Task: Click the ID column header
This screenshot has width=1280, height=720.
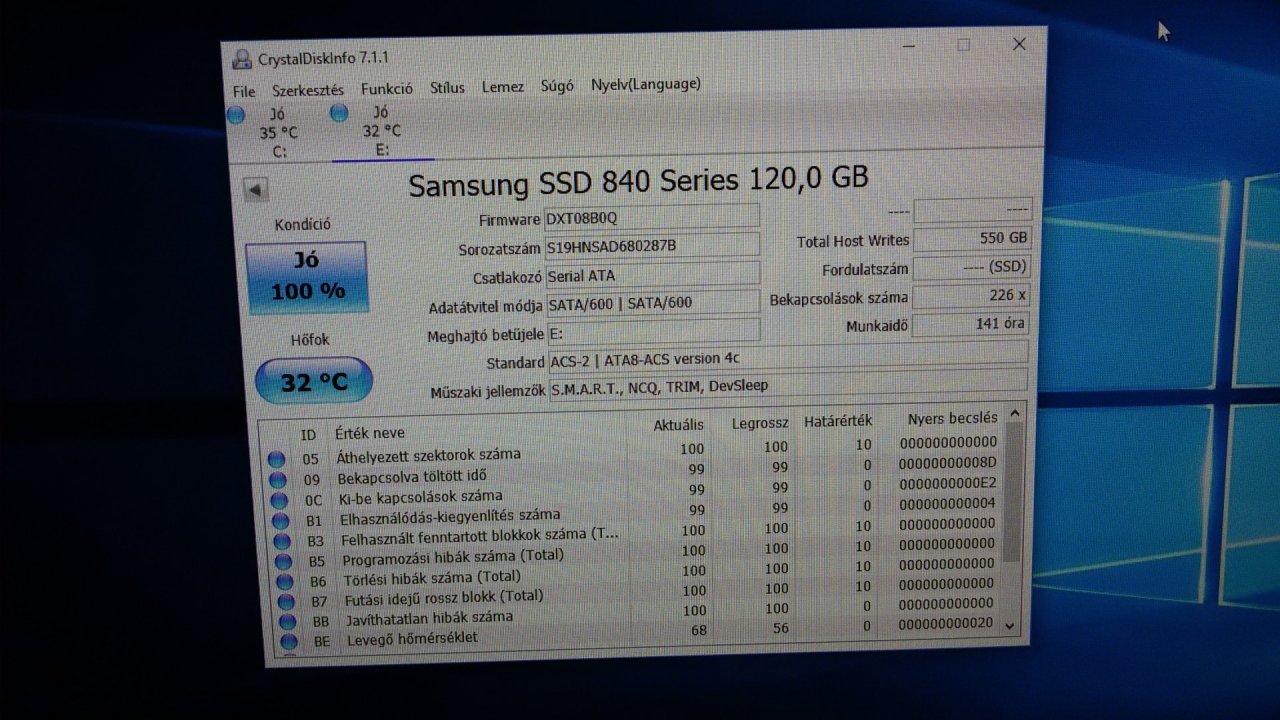Action: 309,435
